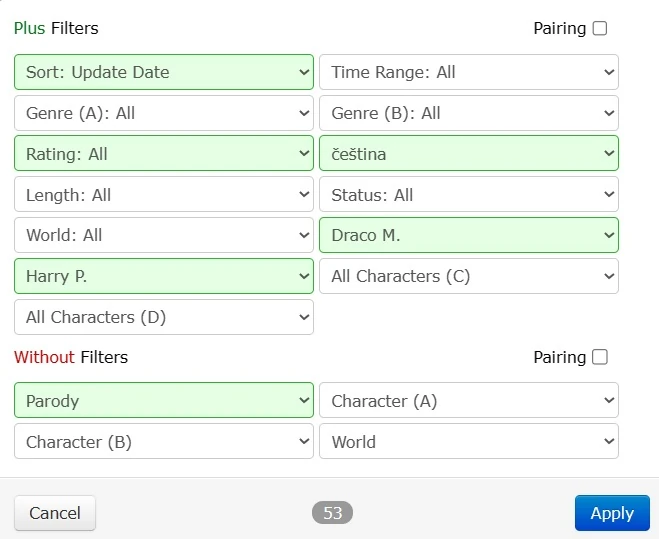Open the Length: All dropdown
659x539 pixels.
coord(164,195)
